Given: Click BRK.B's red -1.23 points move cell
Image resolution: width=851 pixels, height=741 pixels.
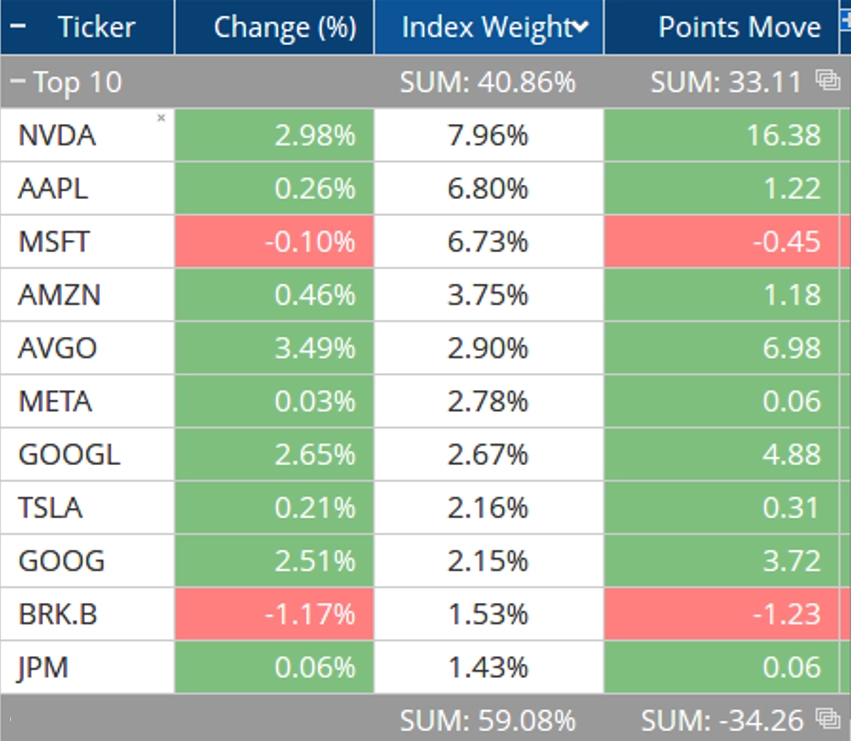Looking at the screenshot, I should point(720,614).
